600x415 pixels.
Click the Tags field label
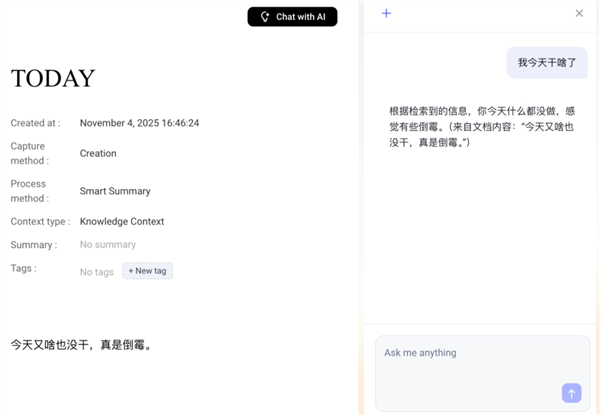coord(23,268)
